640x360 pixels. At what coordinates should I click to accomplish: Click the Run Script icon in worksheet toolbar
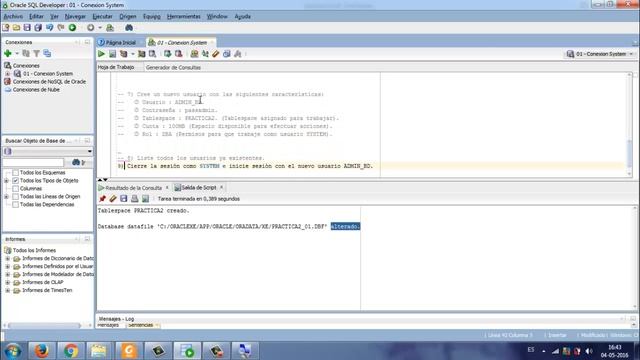tap(112, 54)
